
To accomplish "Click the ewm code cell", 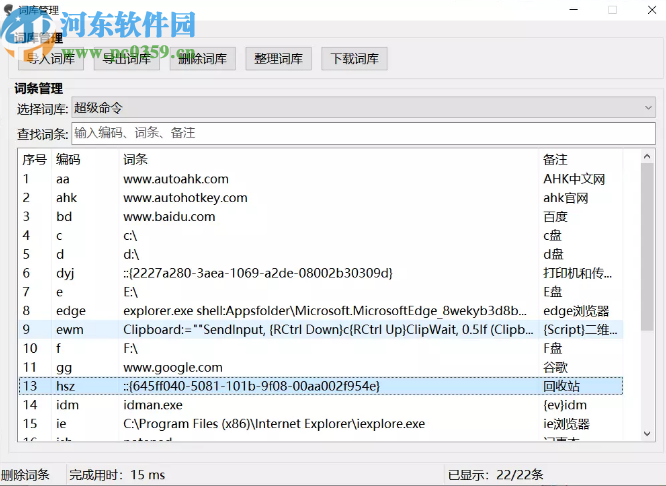I will tap(70, 330).
